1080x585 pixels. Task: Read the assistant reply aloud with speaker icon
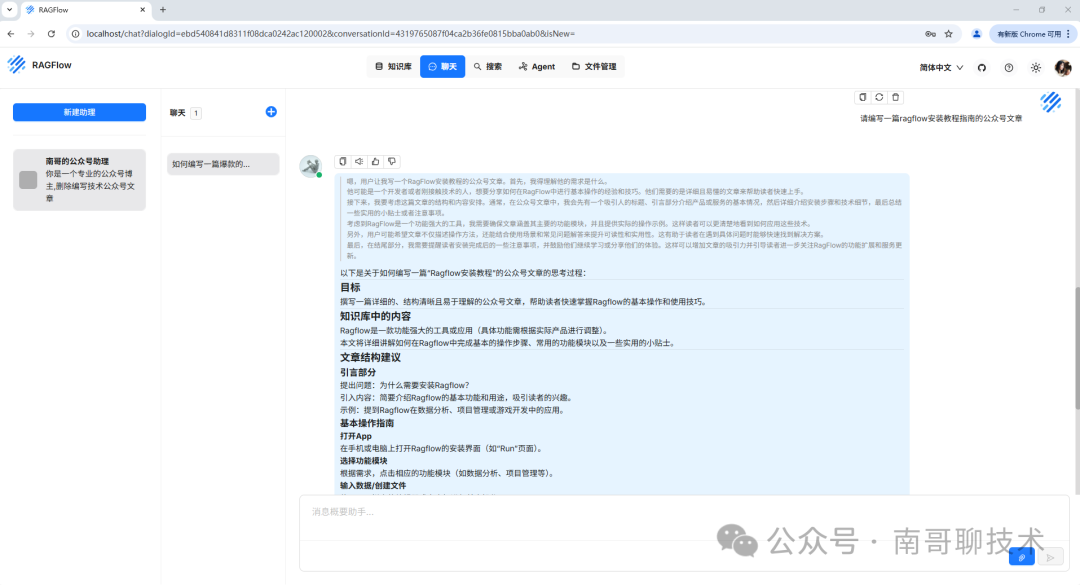click(x=359, y=161)
